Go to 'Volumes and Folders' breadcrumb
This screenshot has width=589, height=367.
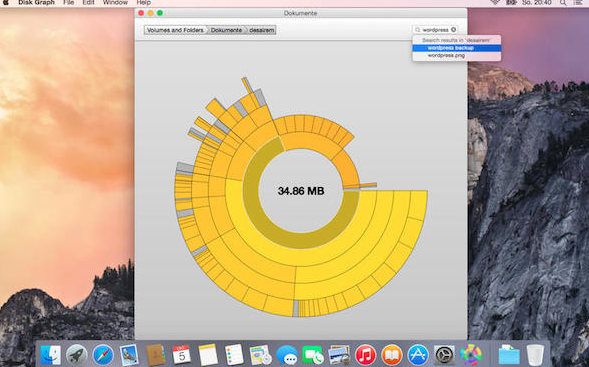[x=175, y=30]
